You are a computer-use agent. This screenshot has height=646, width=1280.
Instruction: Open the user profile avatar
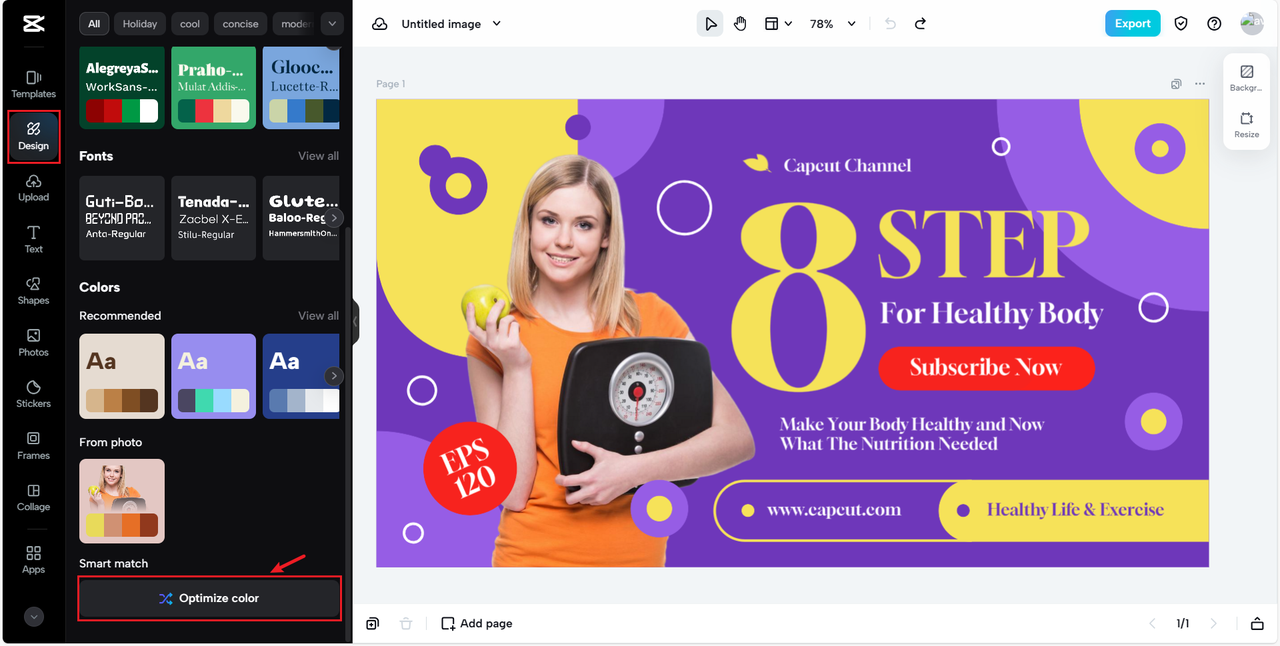pos(1251,24)
